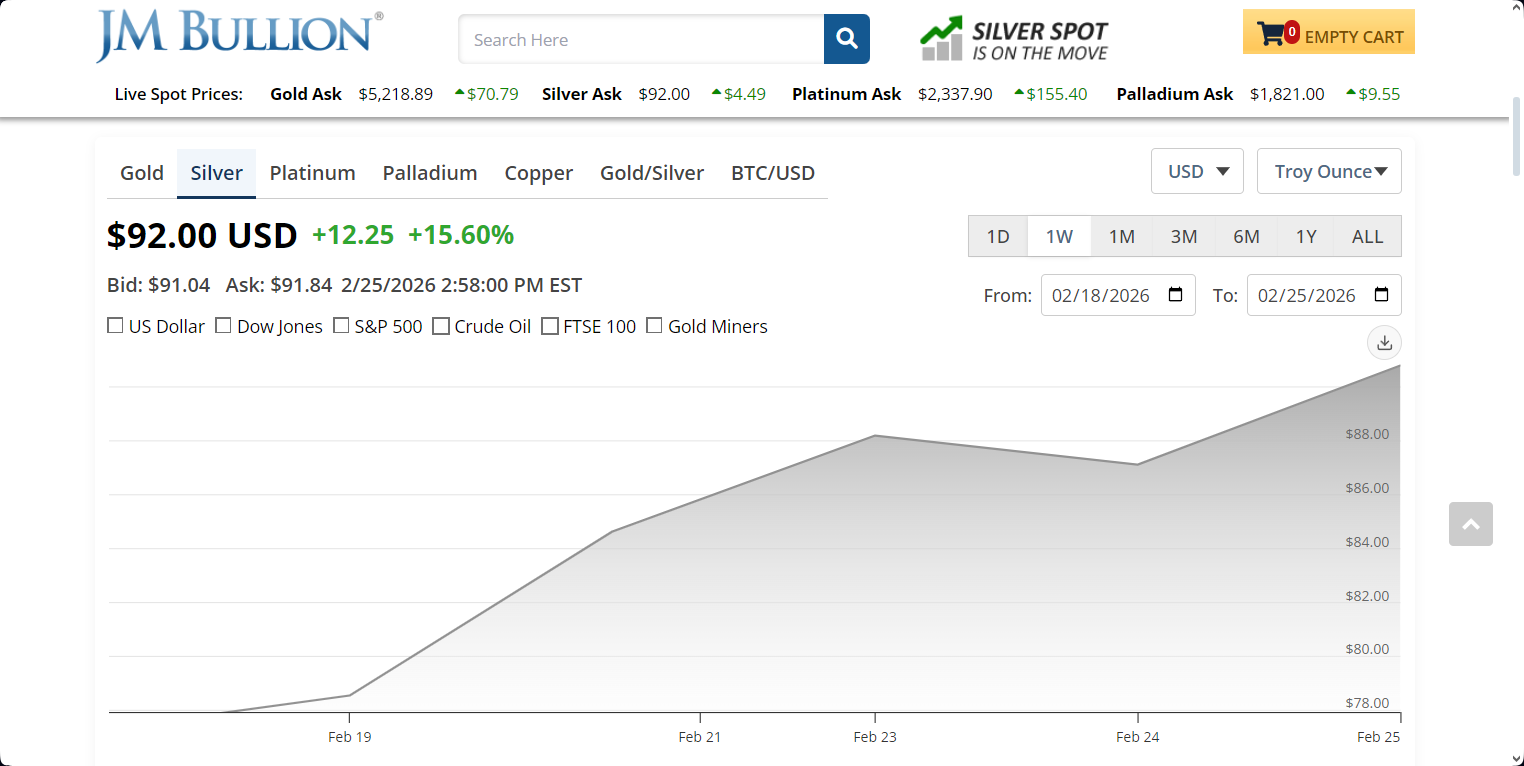Click the Silver Spot Is On The Move banner text

click(x=1040, y=41)
